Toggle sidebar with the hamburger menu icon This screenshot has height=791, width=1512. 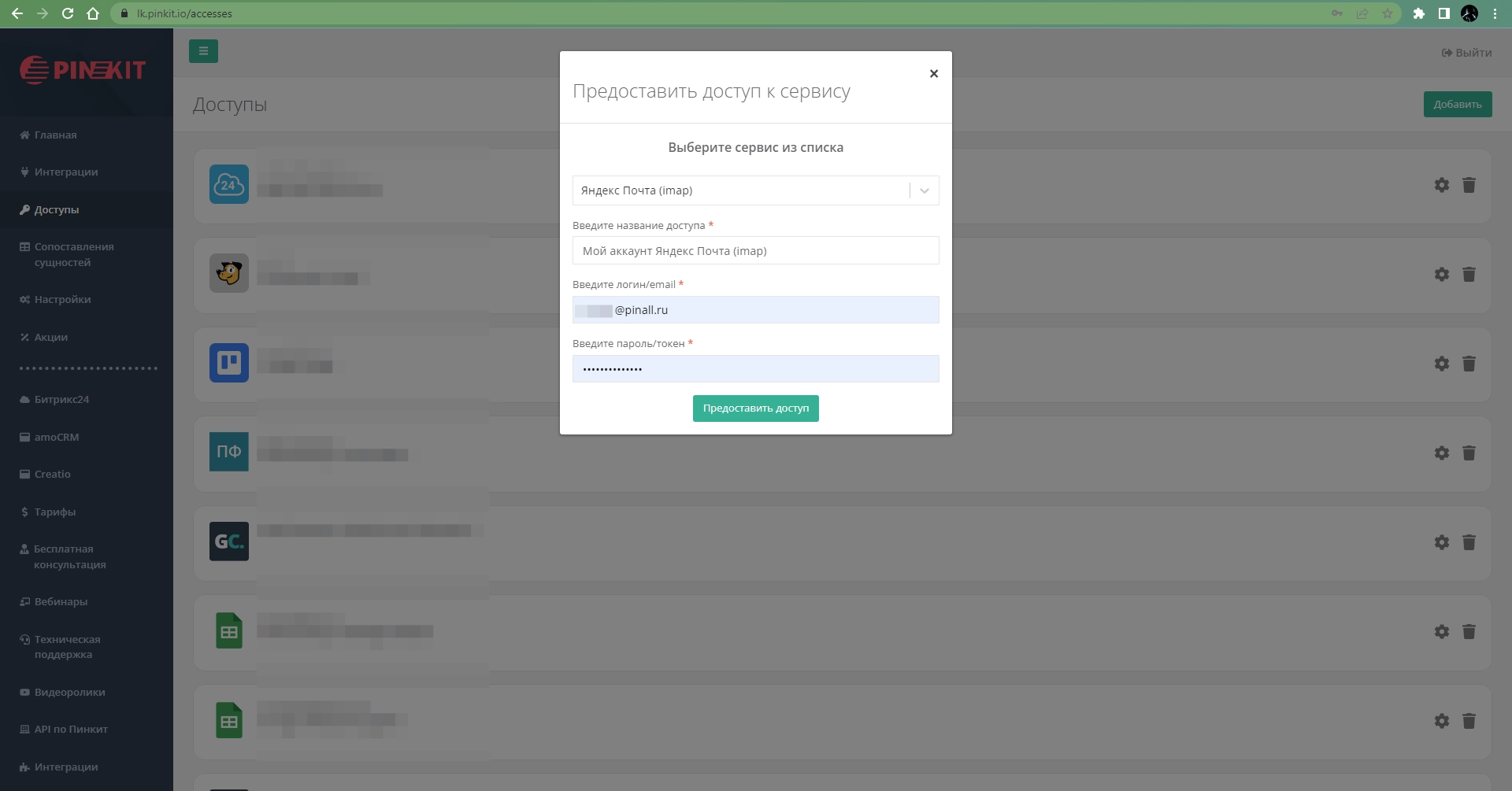[203, 51]
